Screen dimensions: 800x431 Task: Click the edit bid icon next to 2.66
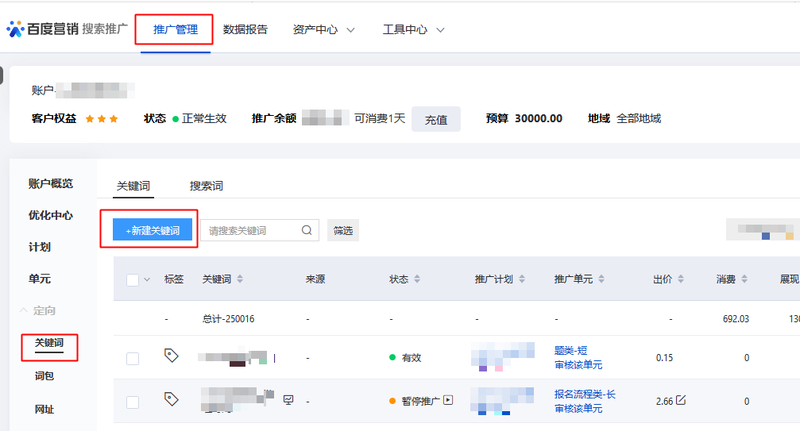(681, 400)
